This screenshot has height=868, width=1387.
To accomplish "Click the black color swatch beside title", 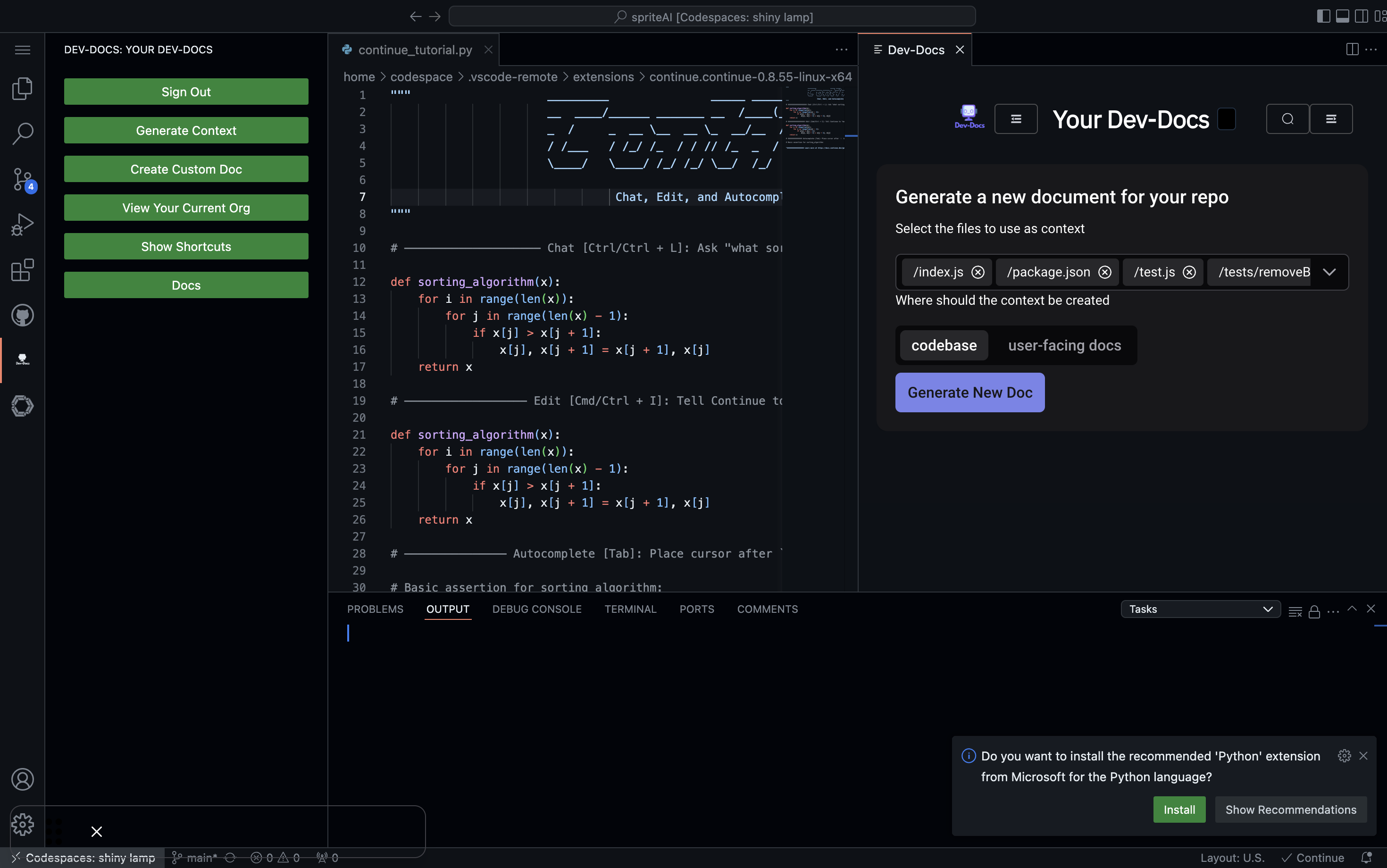I will pos(1226,119).
